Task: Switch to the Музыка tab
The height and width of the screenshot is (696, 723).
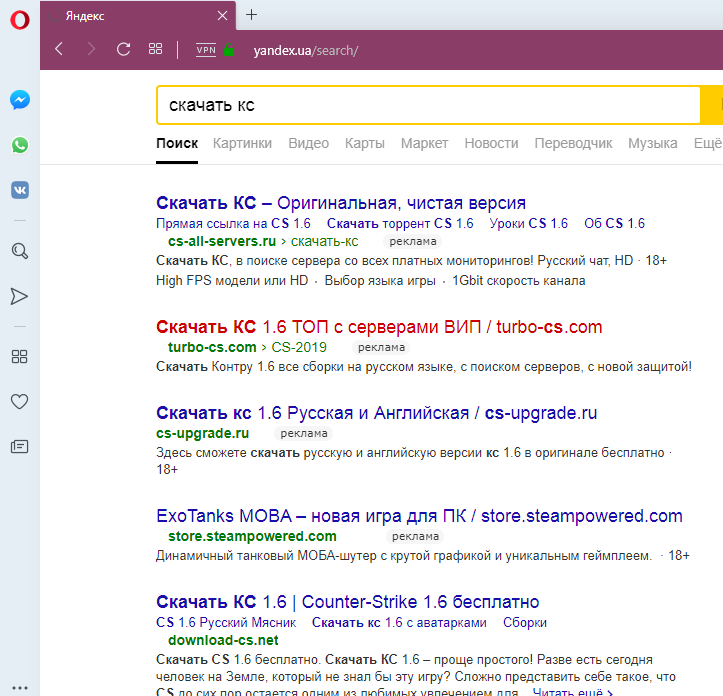Action: [x=652, y=143]
